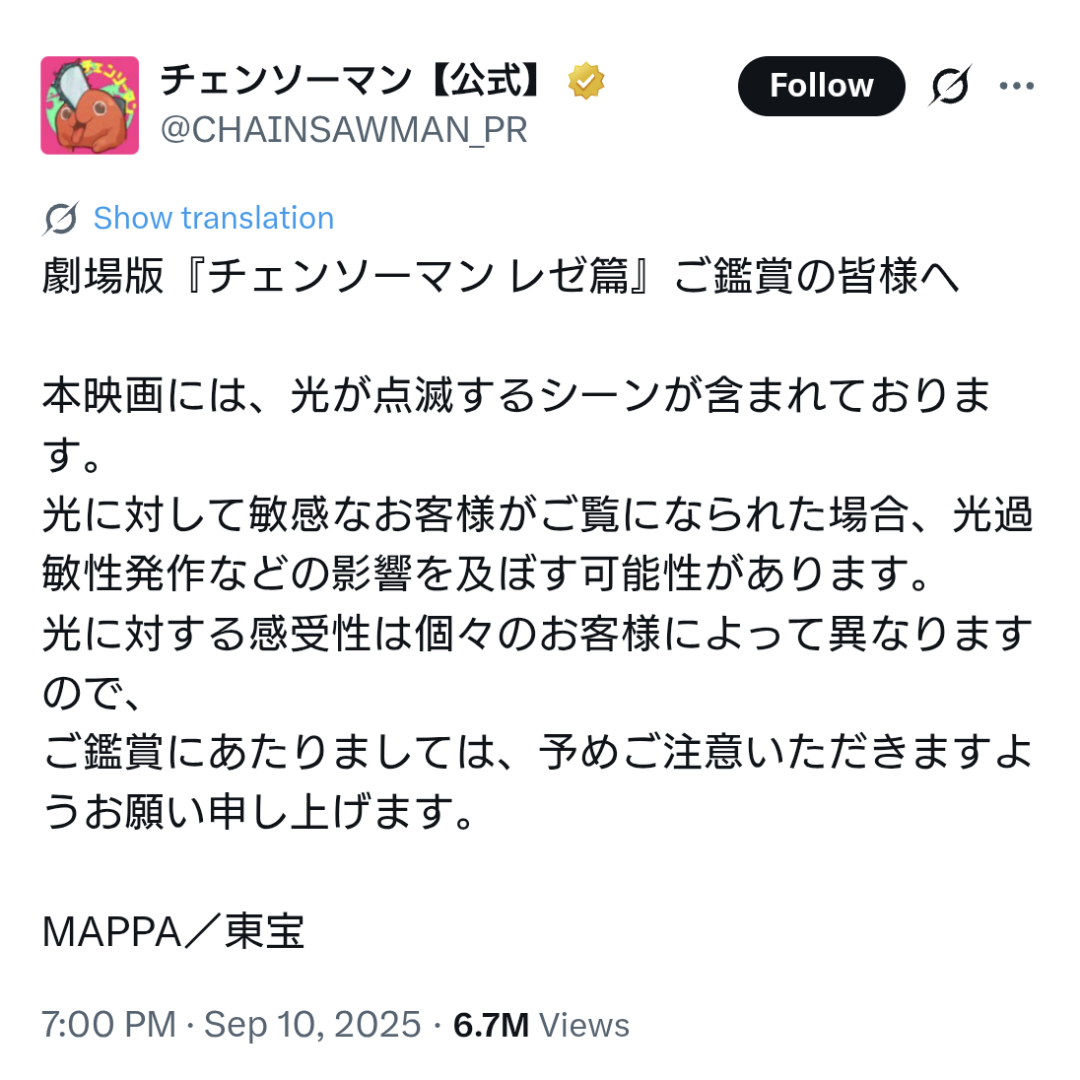The height and width of the screenshot is (1080, 1080).
Task: Click the gold verified badge
Action: click(x=586, y=82)
